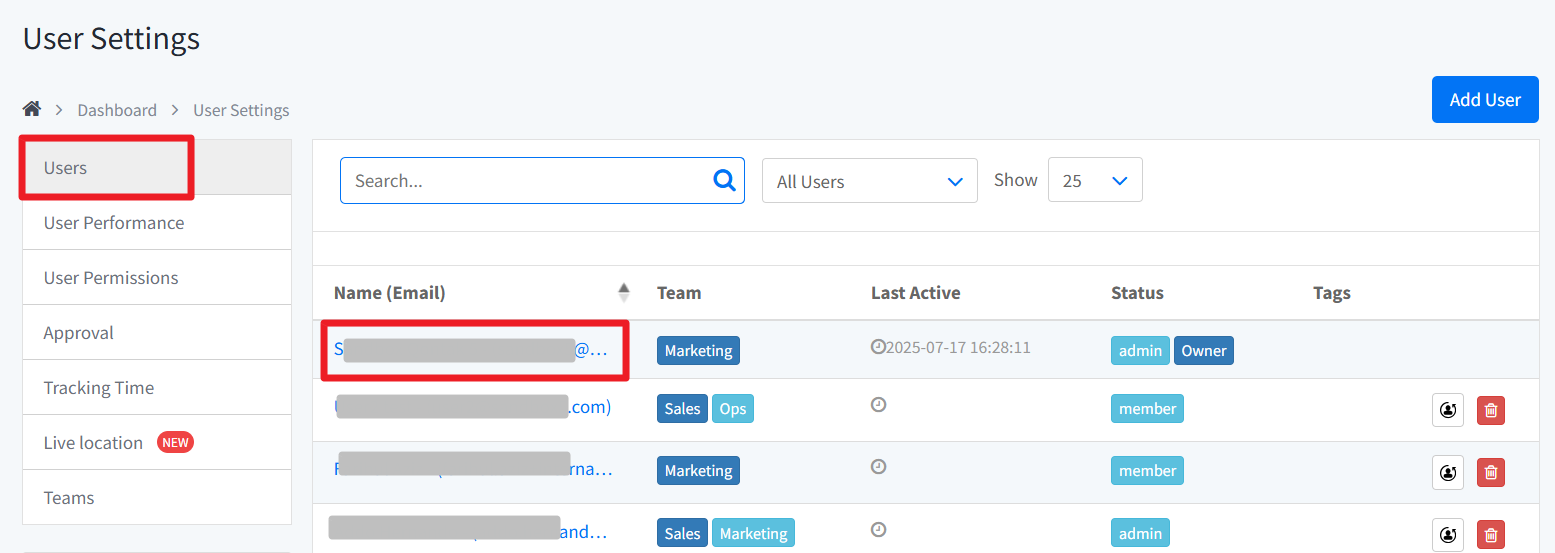Click the home icon in the breadcrumb
Screen dimensions: 1555x553
32,109
